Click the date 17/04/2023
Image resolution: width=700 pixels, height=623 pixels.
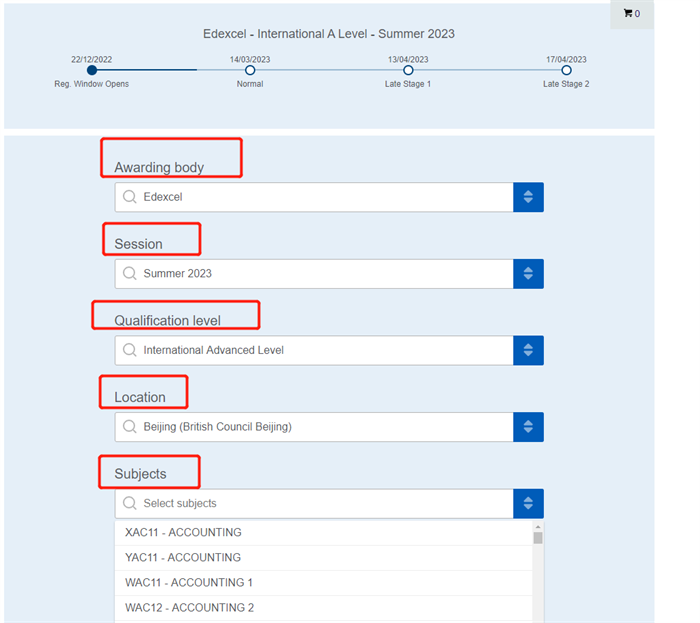tap(566, 59)
